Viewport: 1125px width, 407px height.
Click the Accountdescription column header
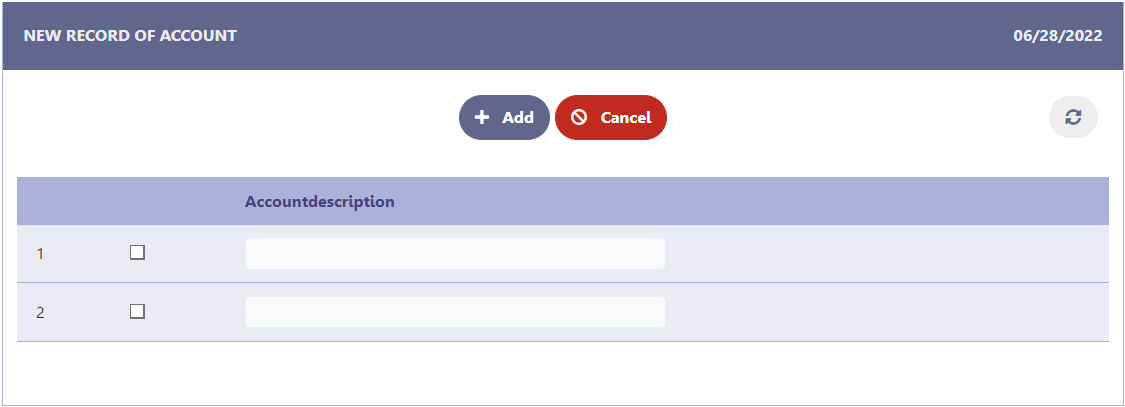320,202
